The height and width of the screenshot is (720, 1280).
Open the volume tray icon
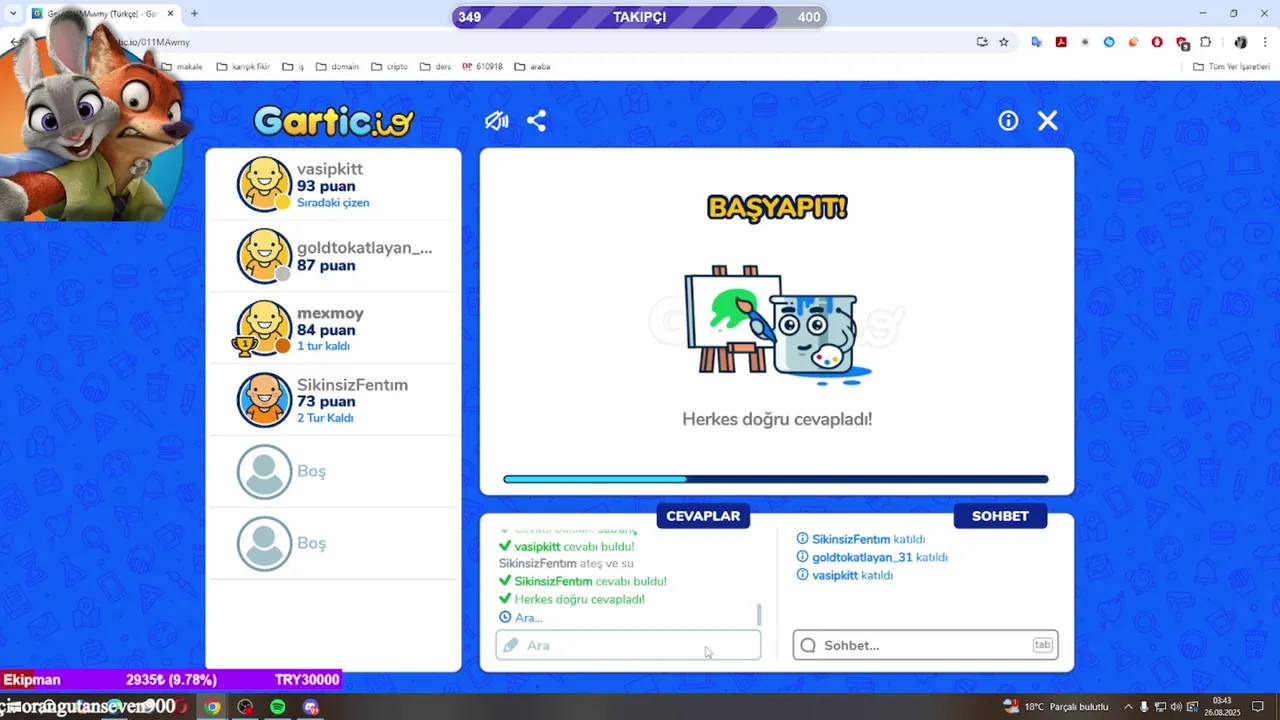pos(1176,707)
